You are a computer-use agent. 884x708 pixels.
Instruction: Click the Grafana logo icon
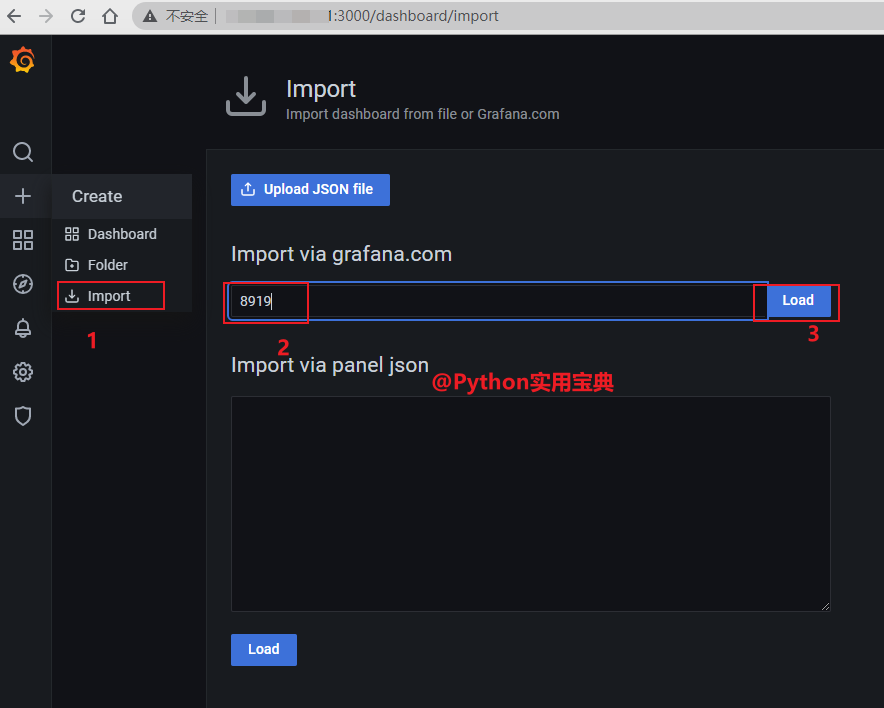(x=22, y=61)
